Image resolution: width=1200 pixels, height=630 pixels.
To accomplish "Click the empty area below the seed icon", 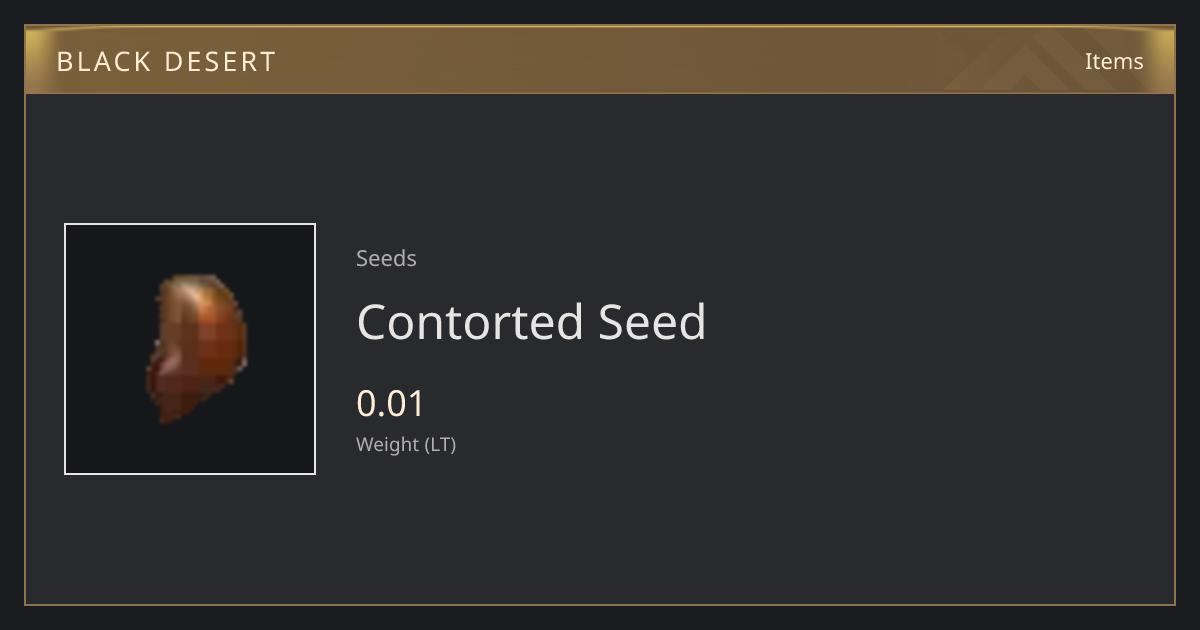I will pyautogui.click(x=190, y=538).
